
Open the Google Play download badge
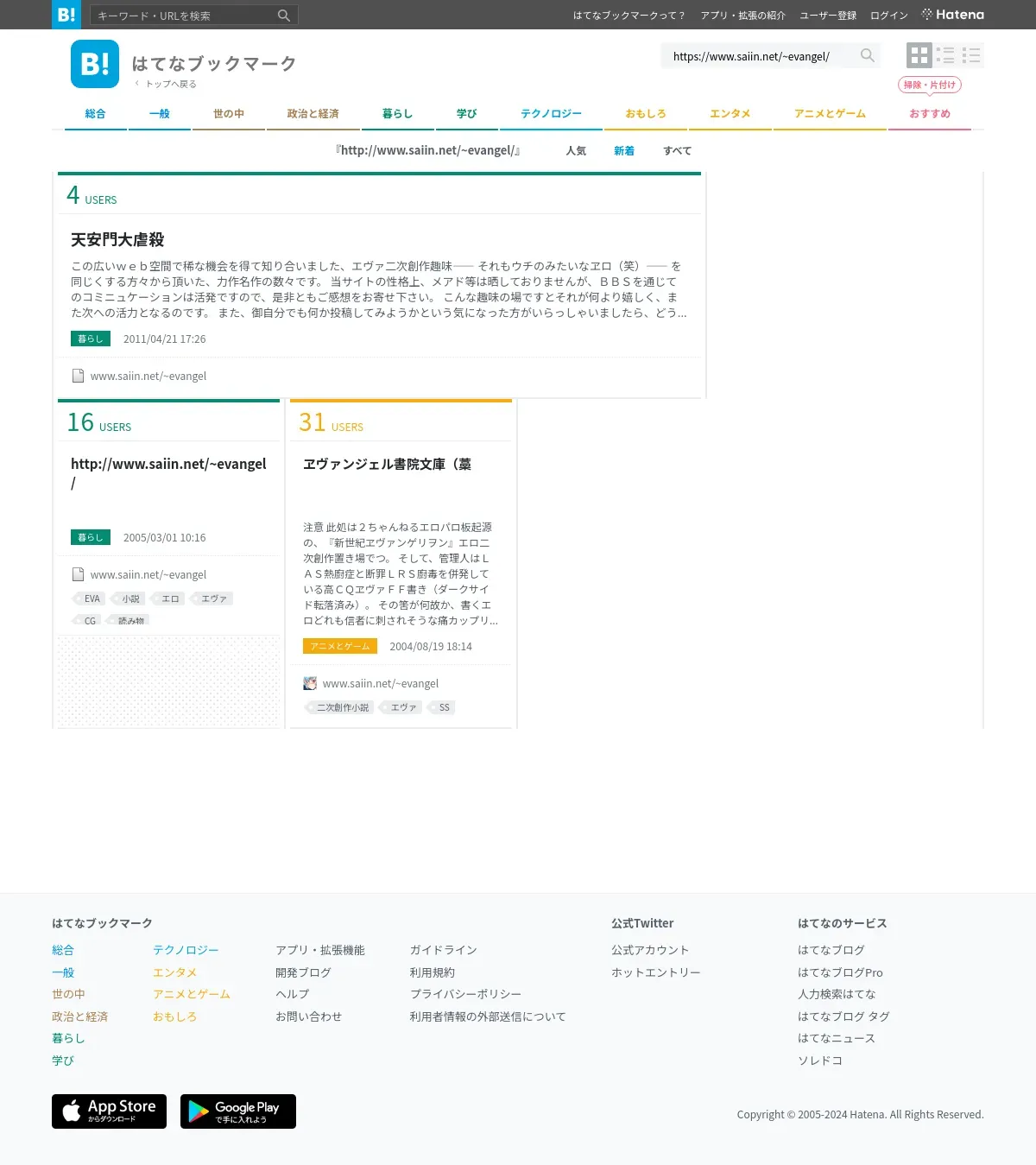click(x=238, y=1111)
